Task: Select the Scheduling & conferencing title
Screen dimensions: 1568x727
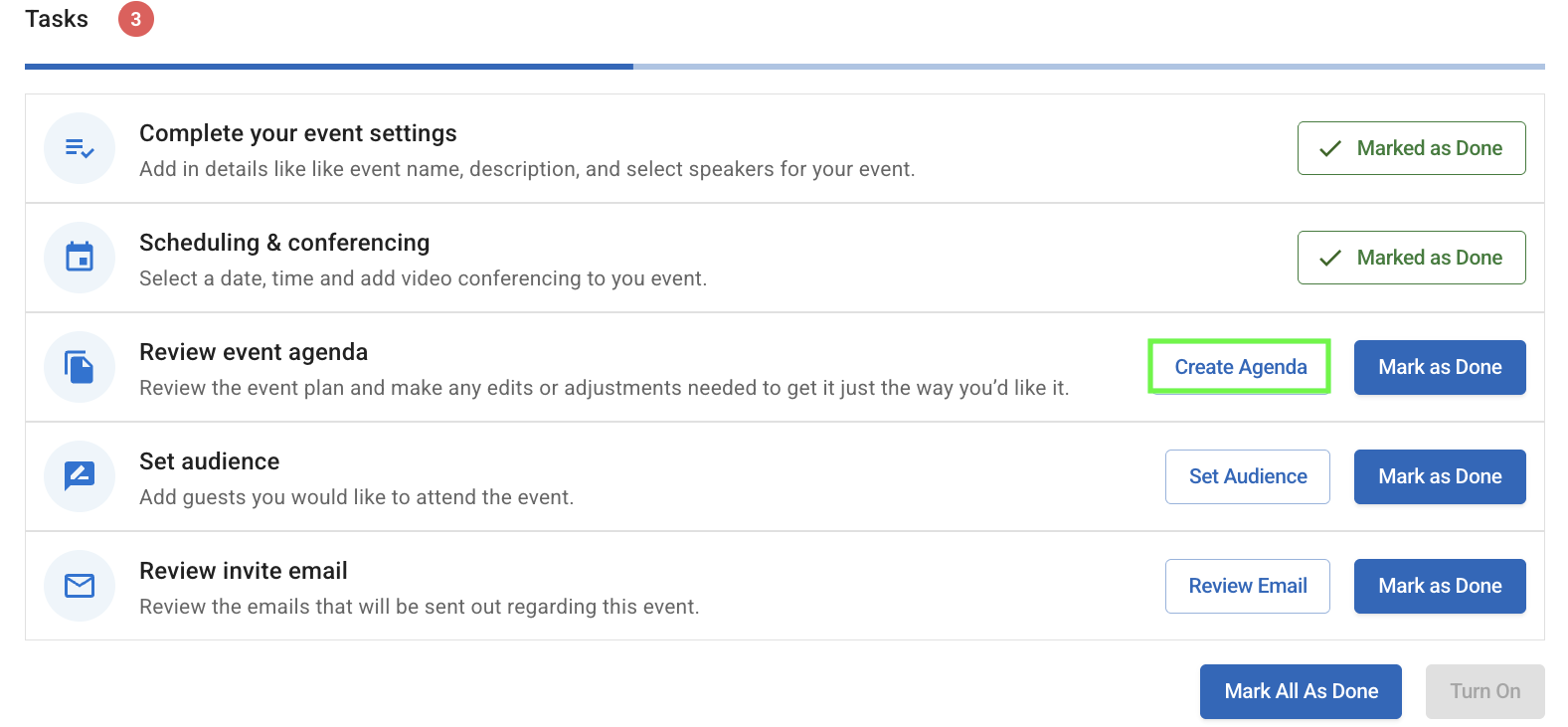Action: [284, 243]
